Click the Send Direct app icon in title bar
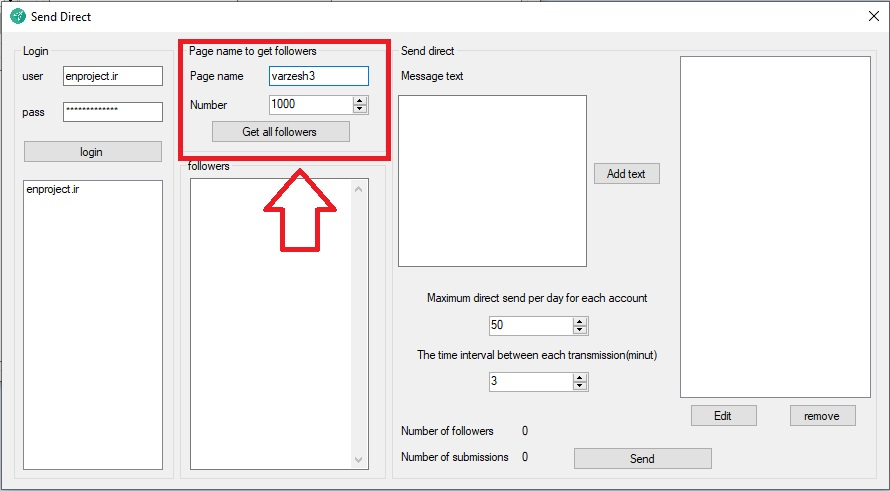Image resolution: width=890 pixels, height=491 pixels. 17,16
